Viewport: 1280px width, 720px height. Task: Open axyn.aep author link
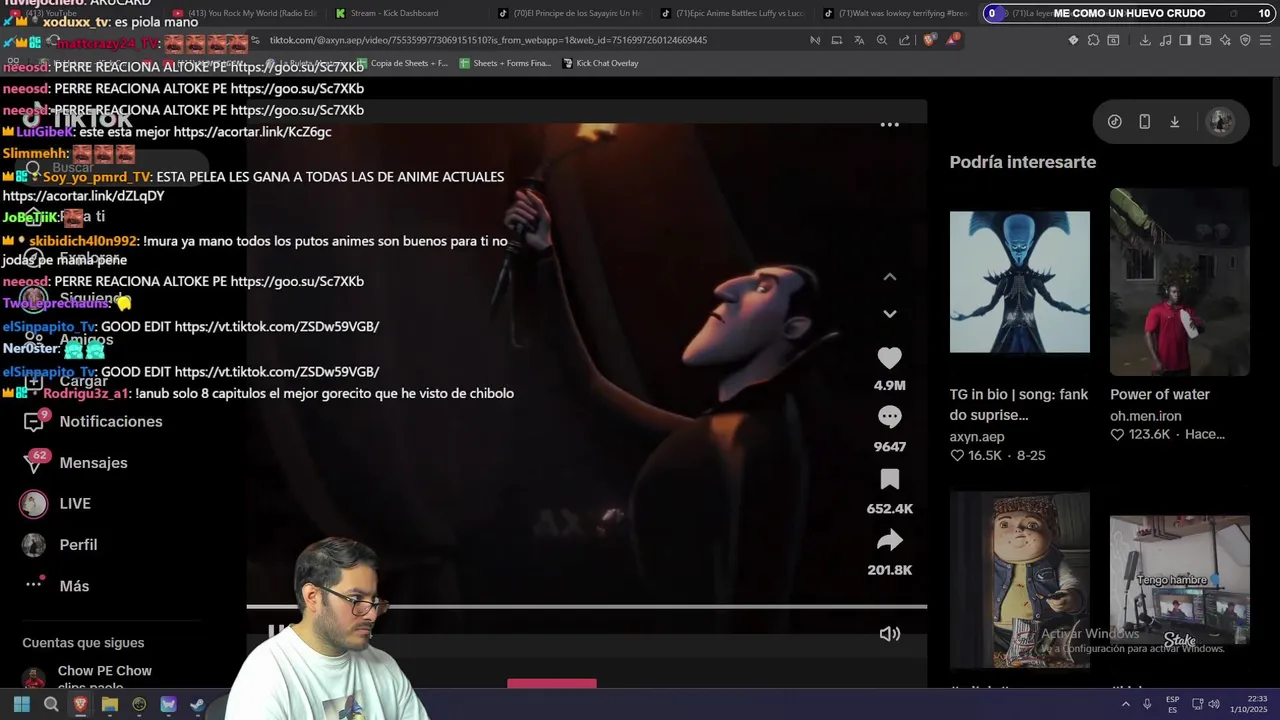click(x=977, y=437)
